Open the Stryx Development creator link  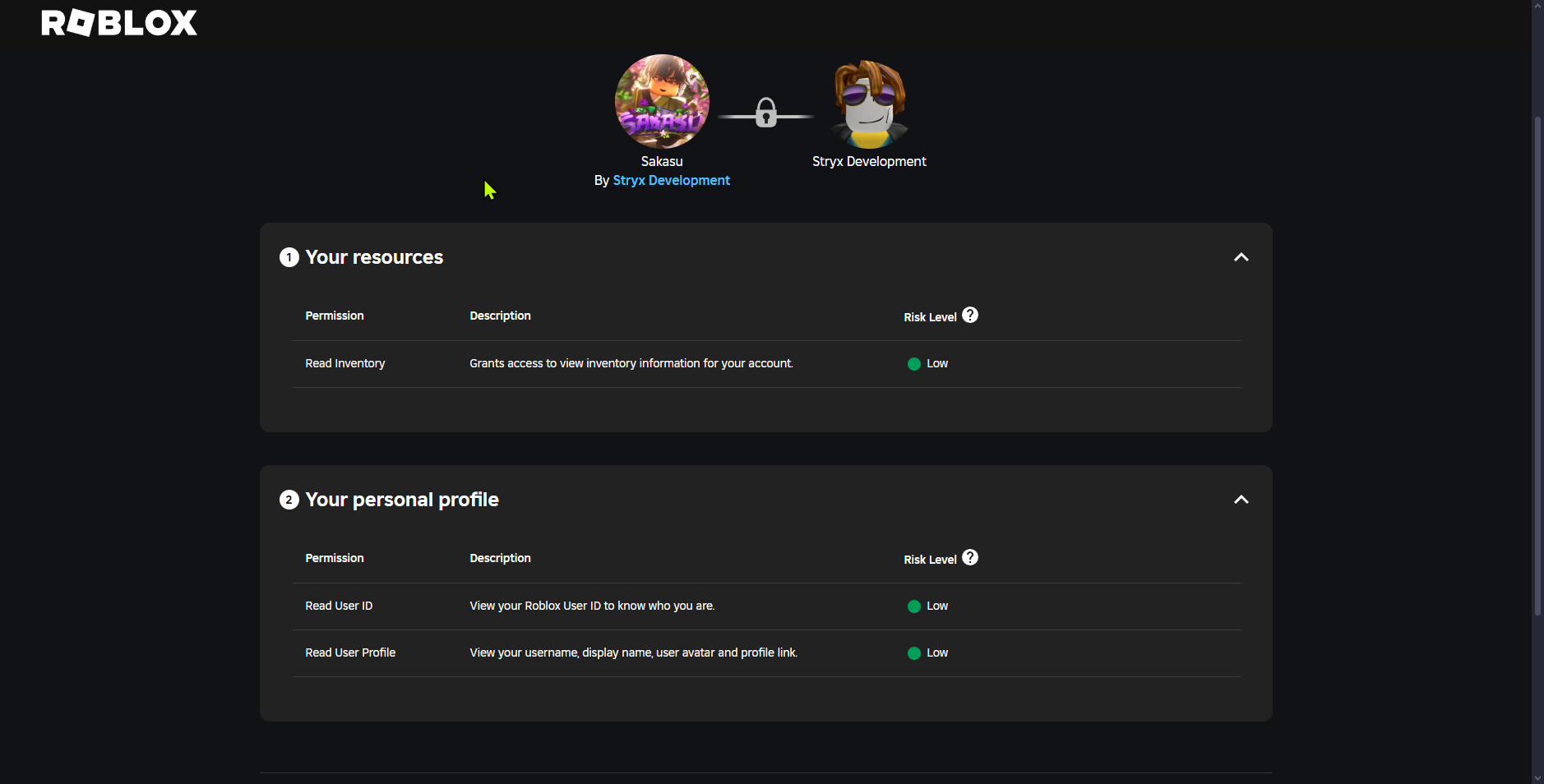pos(671,181)
